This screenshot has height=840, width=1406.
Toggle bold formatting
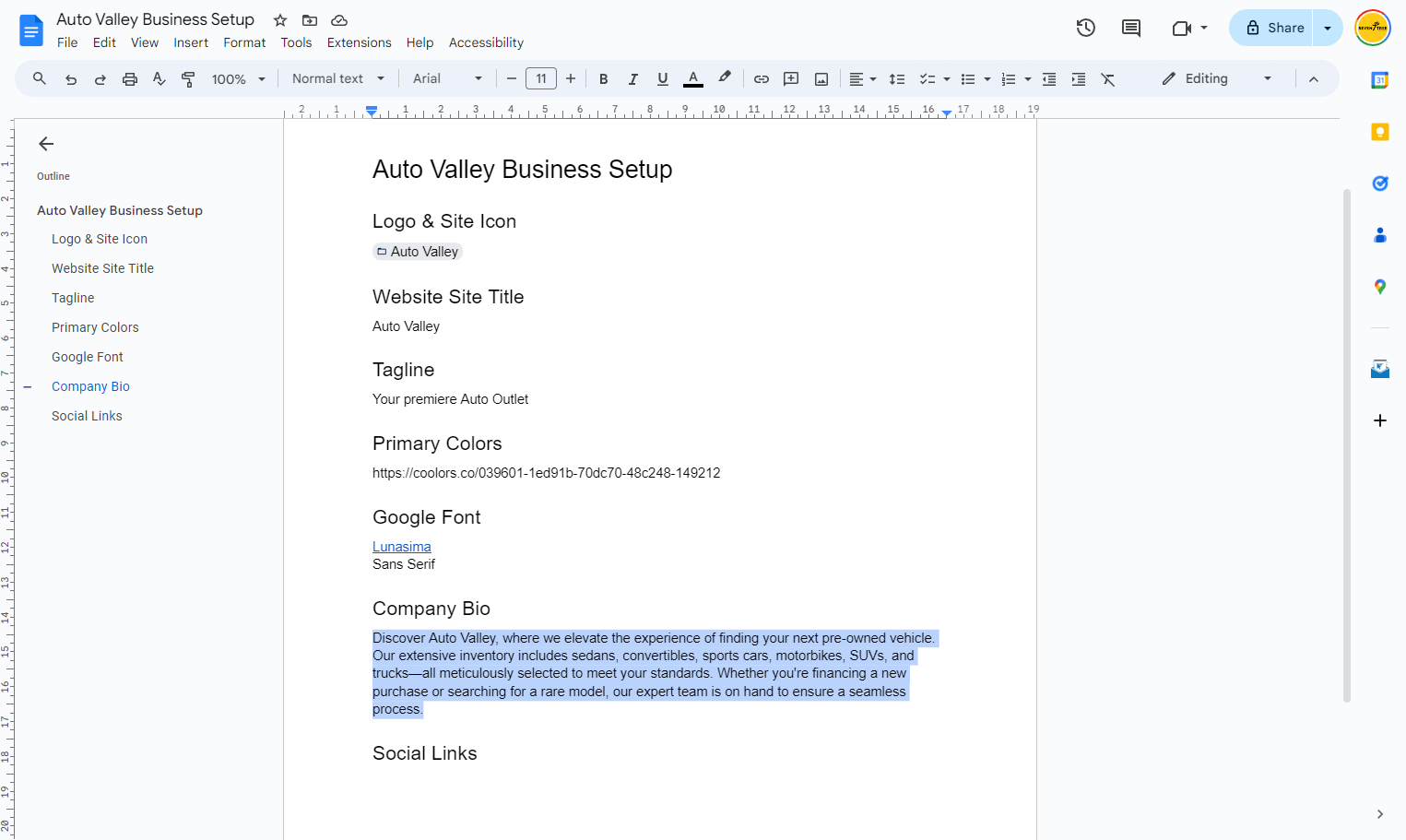coord(604,79)
